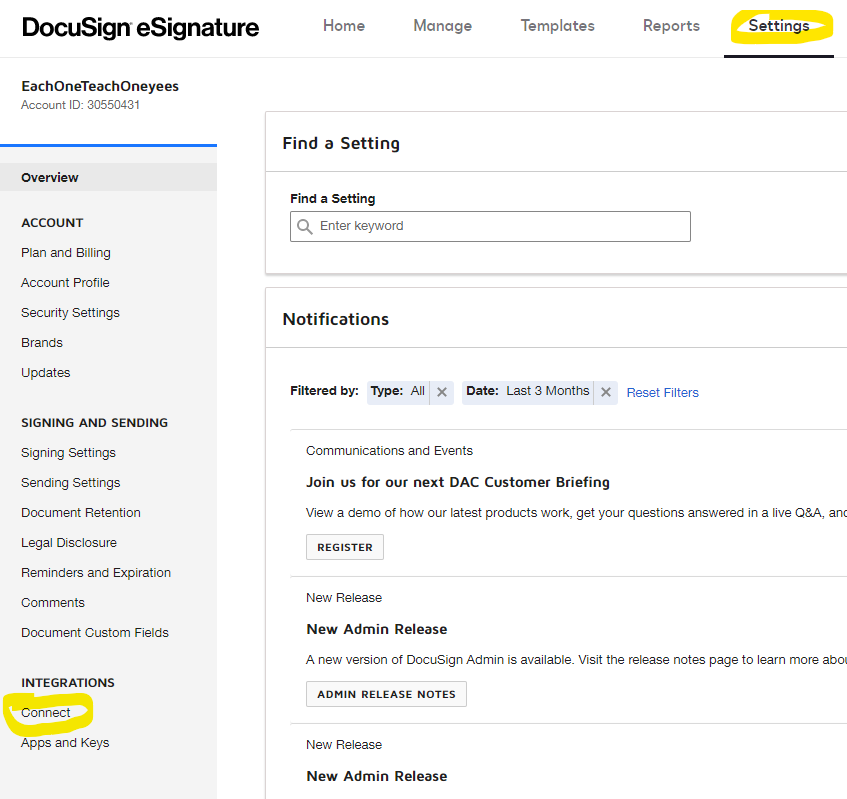Screen dimensions: 847x799
Task: Open Apps and Keys settings
Action: 64,742
